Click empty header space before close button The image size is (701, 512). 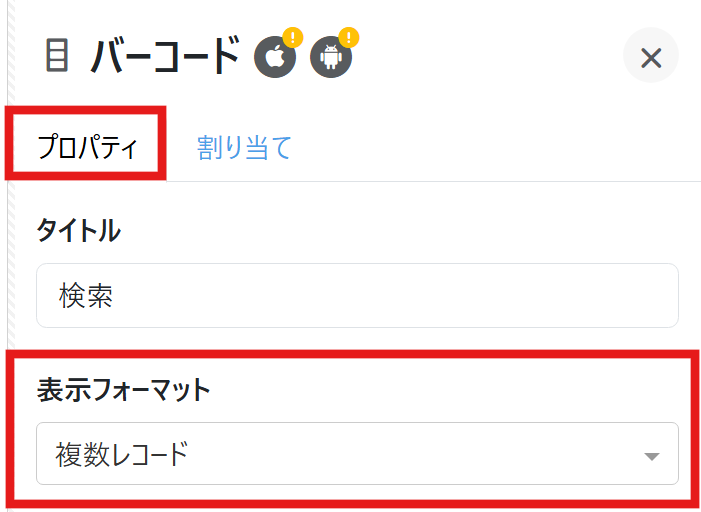490,57
